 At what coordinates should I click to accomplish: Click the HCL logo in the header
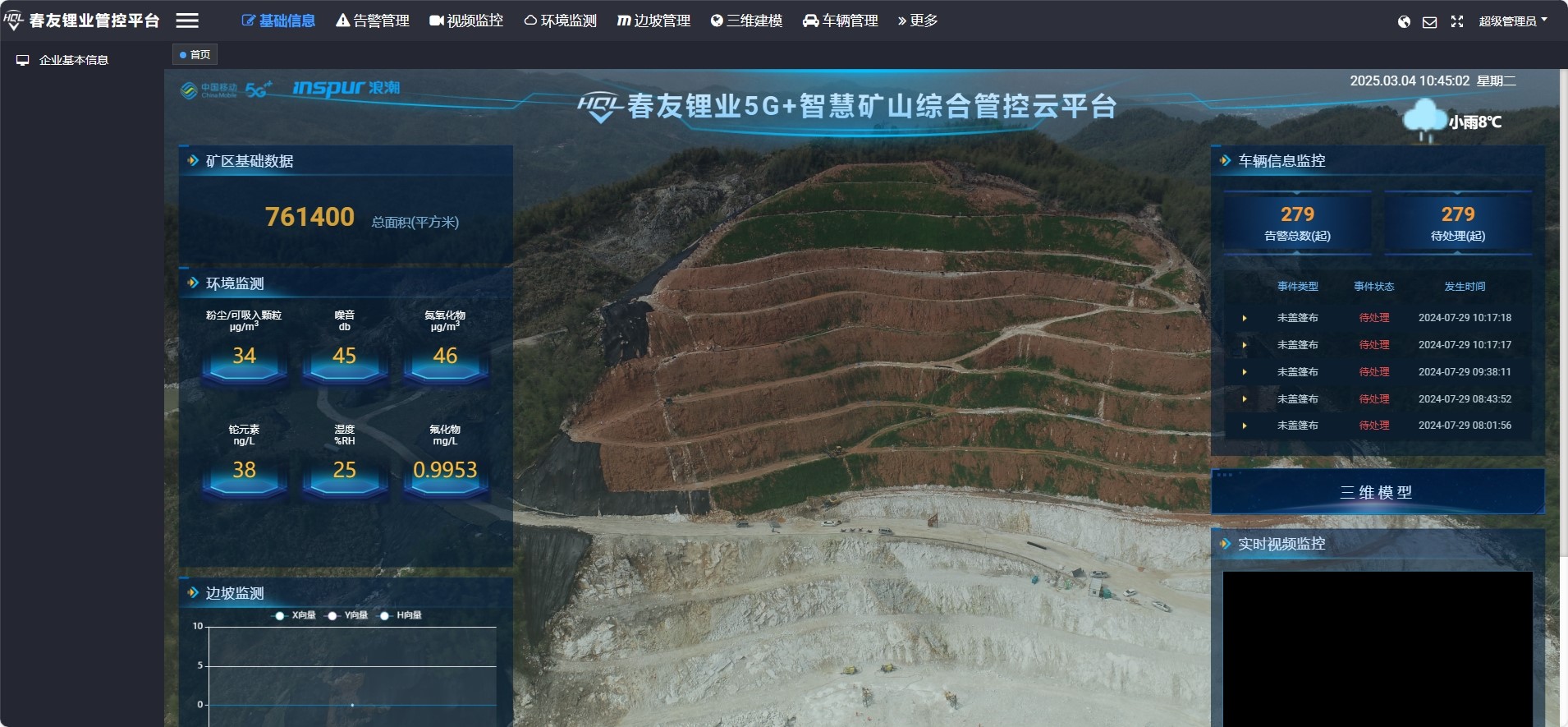(x=13, y=20)
